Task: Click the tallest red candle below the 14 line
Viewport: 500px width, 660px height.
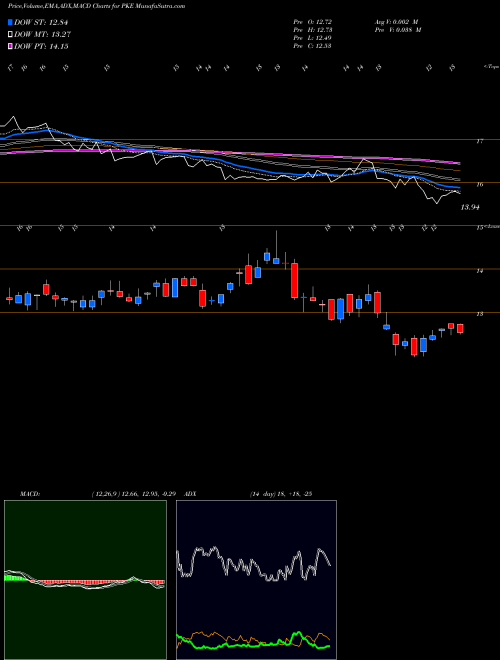Action: [x=295, y=281]
